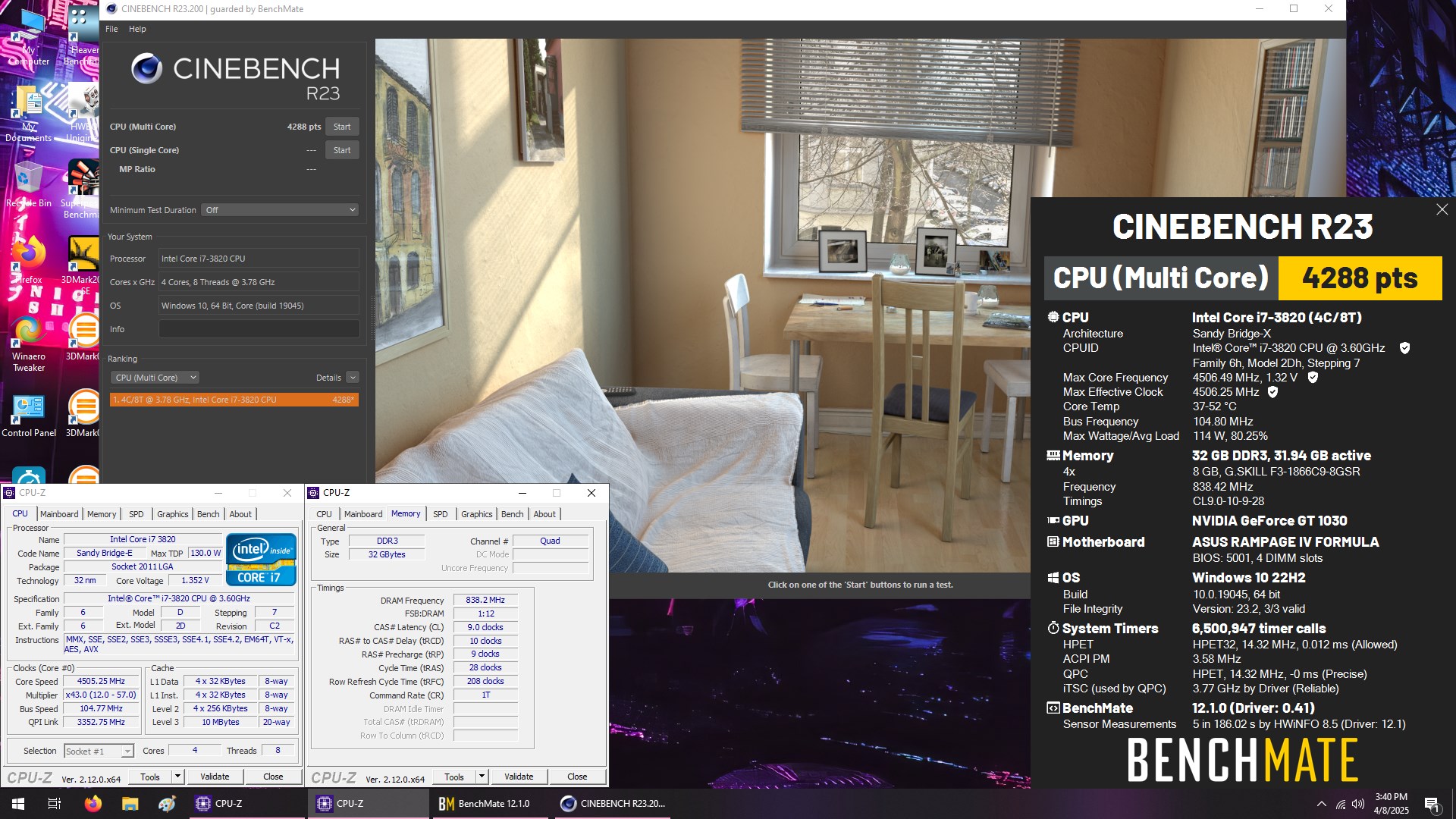Screen dimensions: 1456x819
Task: Open the About tab in CPU-Z memory window
Action: (x=544, y=514)
